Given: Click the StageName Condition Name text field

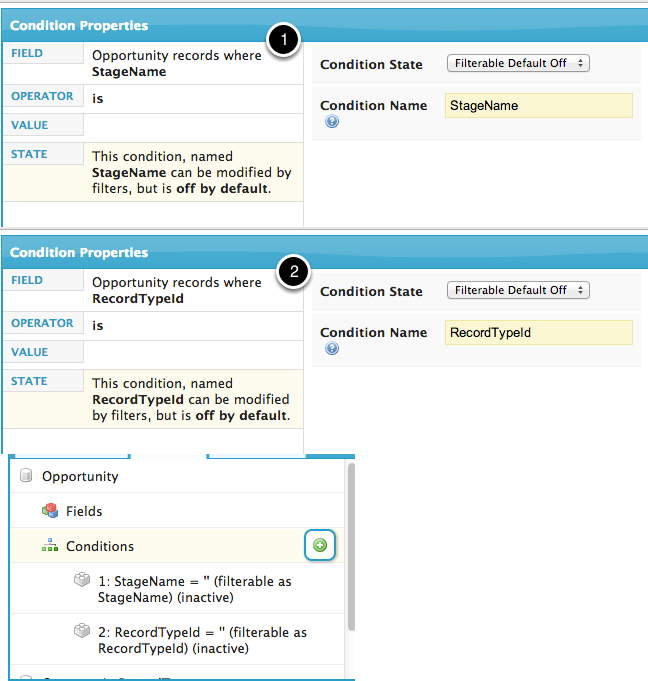Looking at the screenshot, I should click(538, 106).
